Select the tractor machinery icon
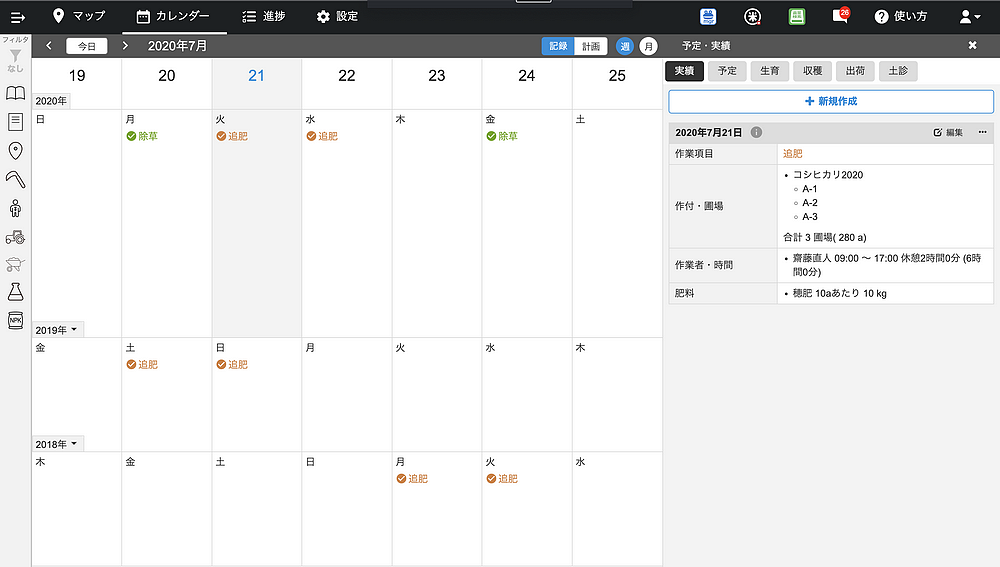Screen dimensions: 1000x567 point(15,237)
